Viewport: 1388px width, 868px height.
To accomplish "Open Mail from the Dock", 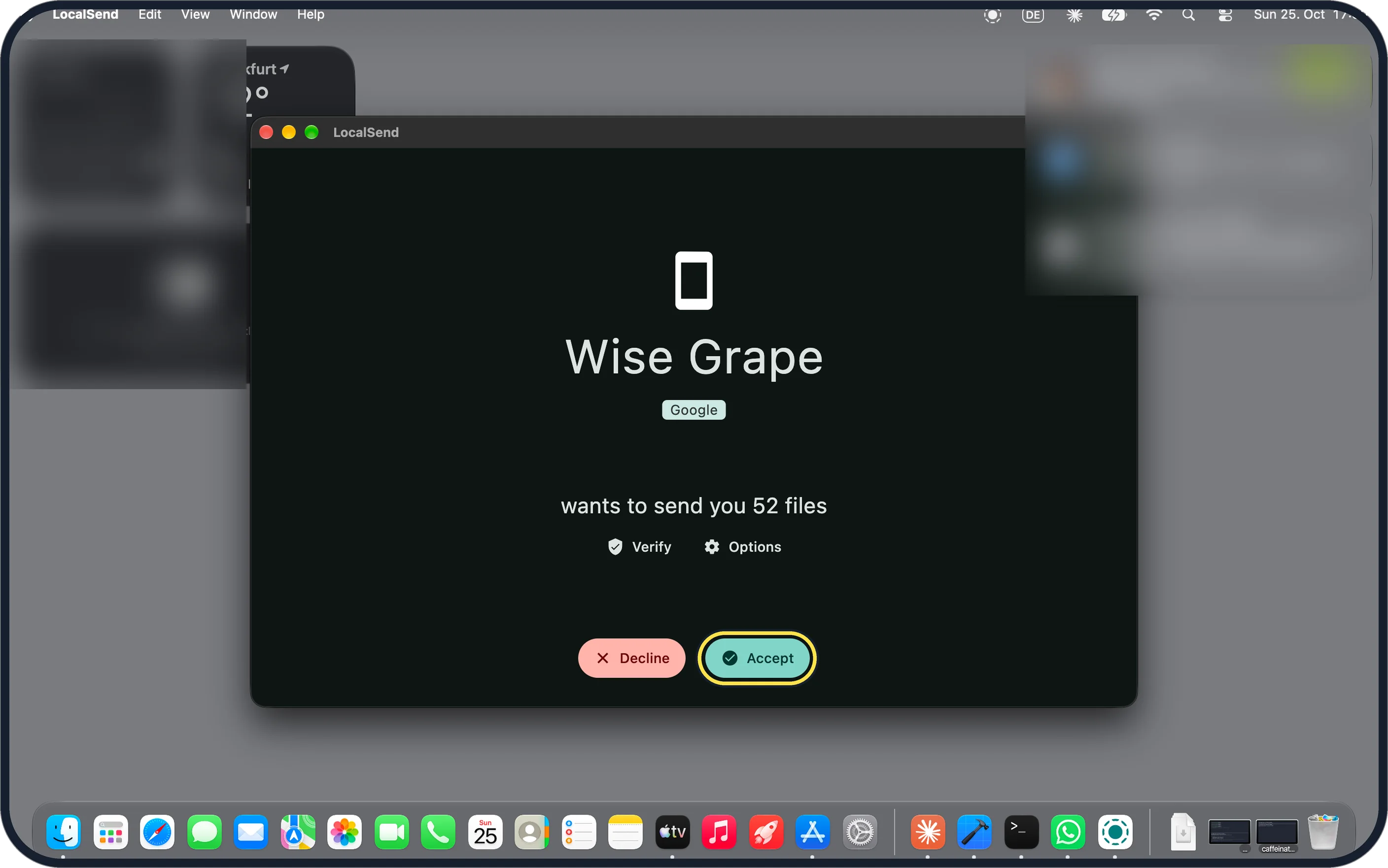I will (x=251, y=832).
